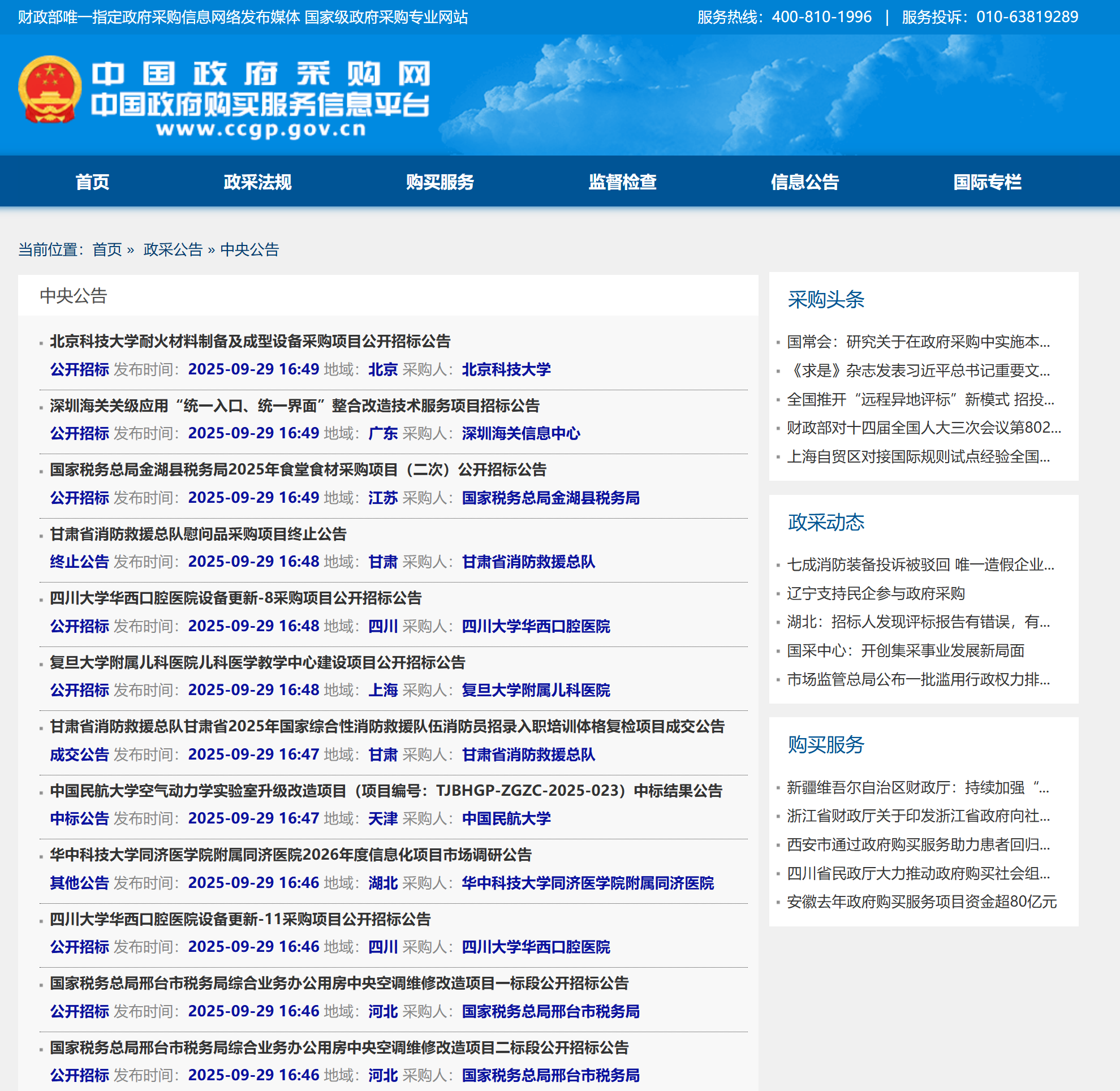
Task: Click 政采公告 breadcrumb link
Action: click(173, 250)
